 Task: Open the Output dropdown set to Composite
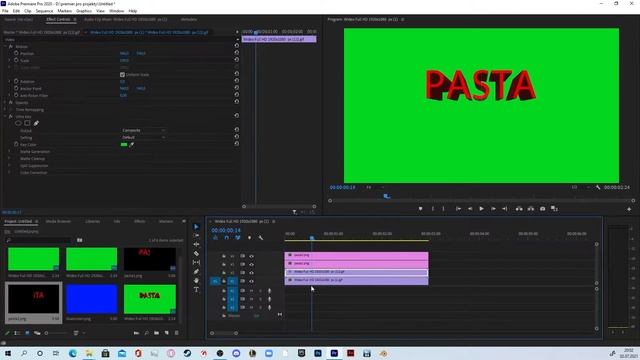tap(143, 130)
